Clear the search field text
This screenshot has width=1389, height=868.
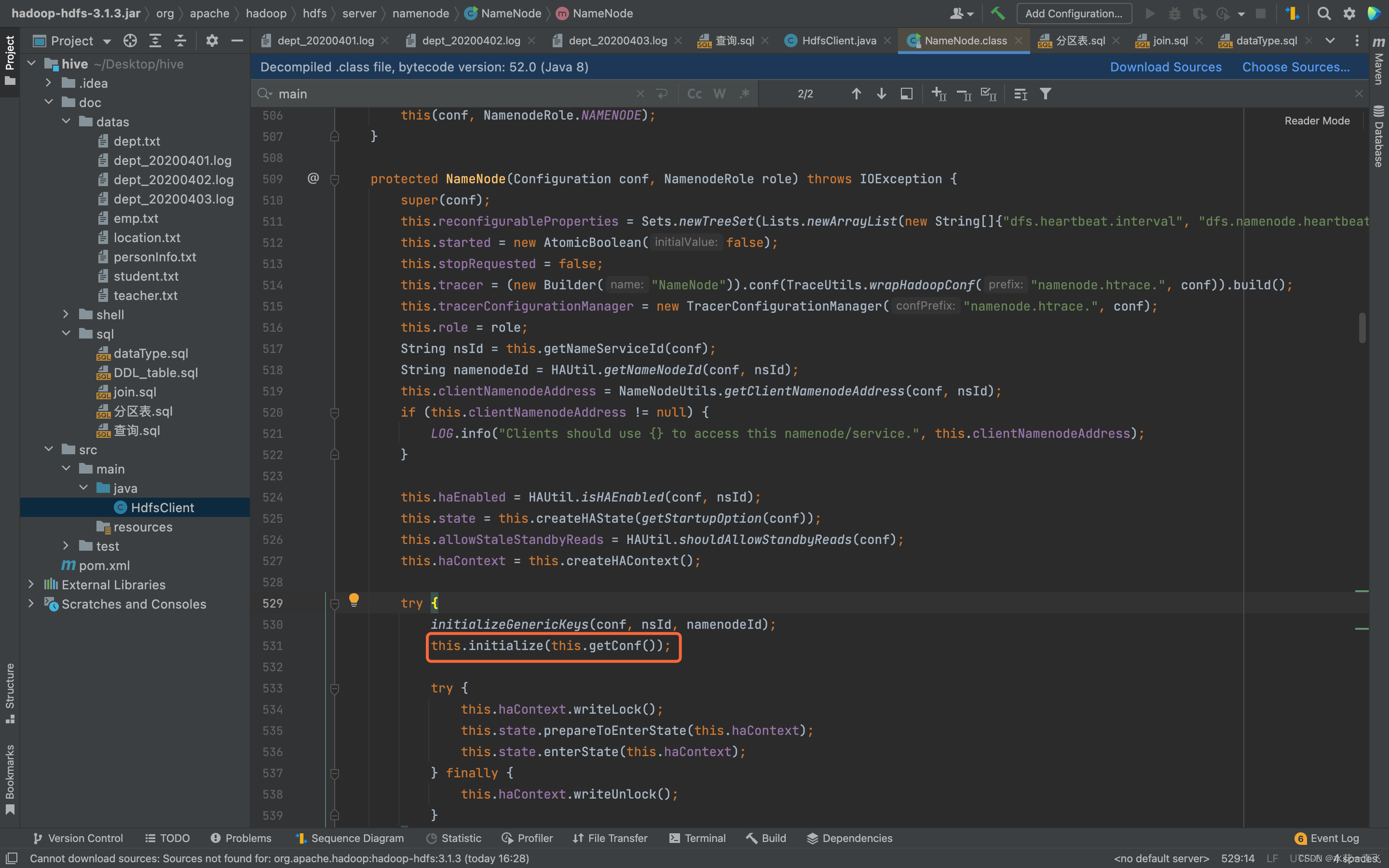tap(640, 94)
